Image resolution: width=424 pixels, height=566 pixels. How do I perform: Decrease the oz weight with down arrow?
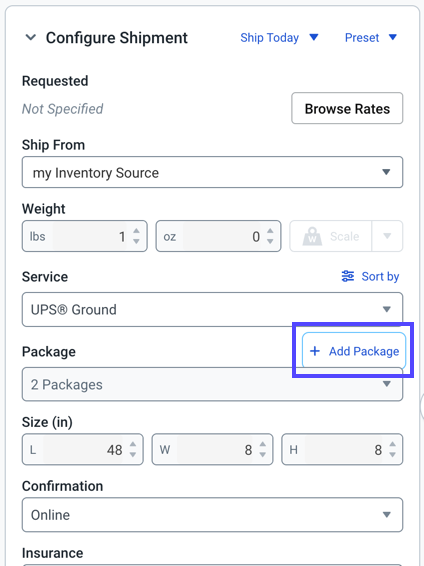point(270,241)
